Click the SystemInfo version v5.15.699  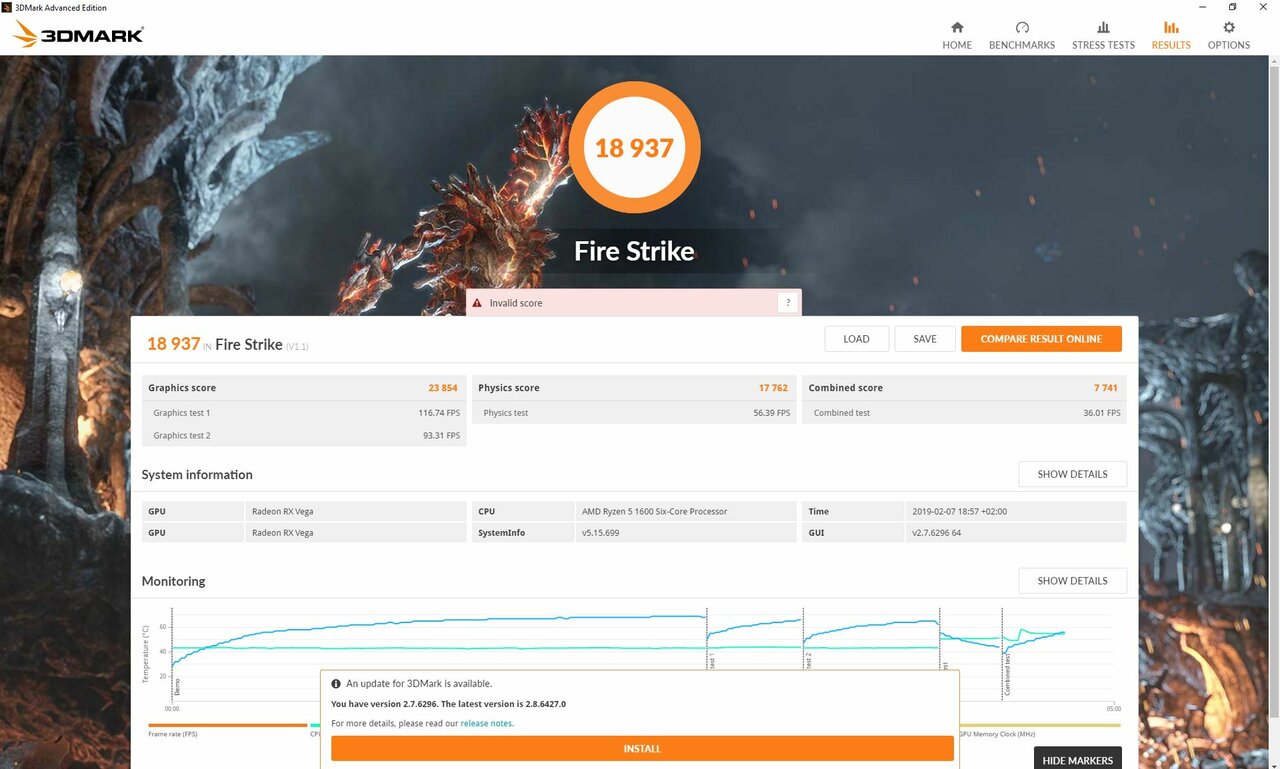click(600, 533)
